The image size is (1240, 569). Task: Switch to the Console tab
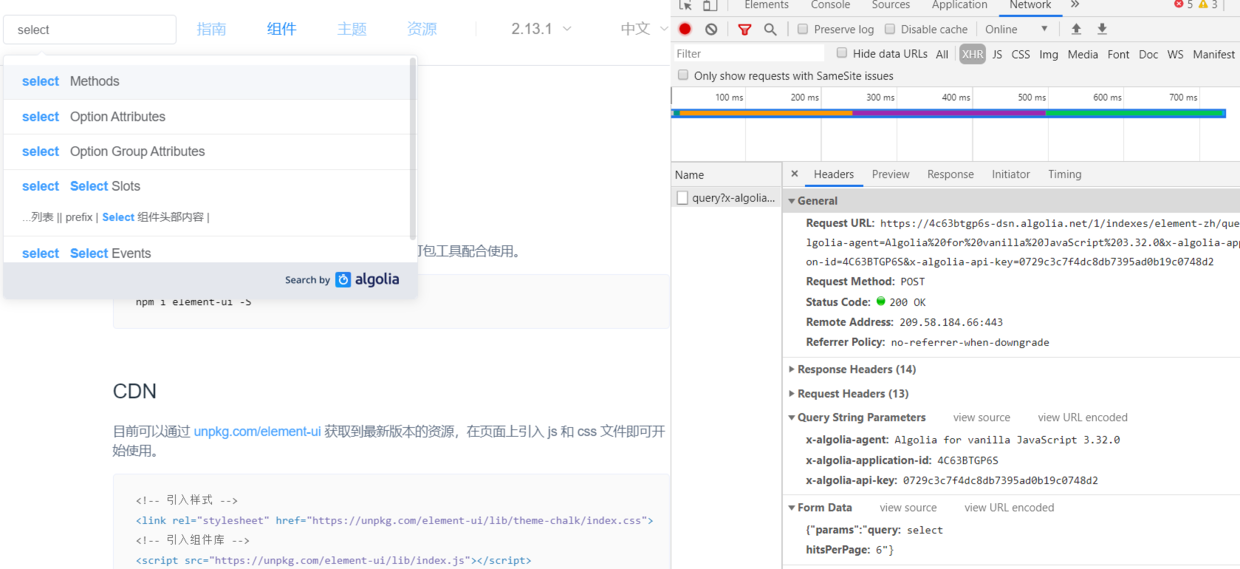click(830, 5)
